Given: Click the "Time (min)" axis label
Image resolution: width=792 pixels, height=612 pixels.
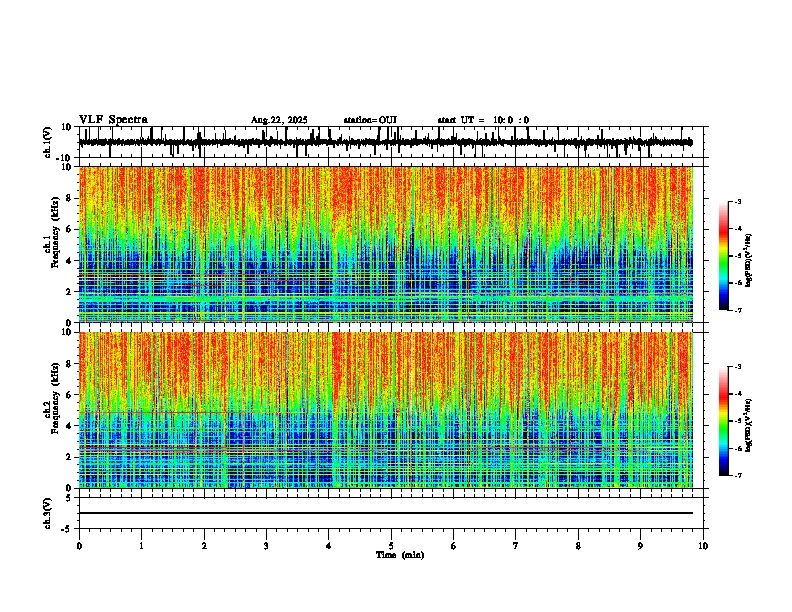Looking at the screenshot, I should (x=400, y=555).
